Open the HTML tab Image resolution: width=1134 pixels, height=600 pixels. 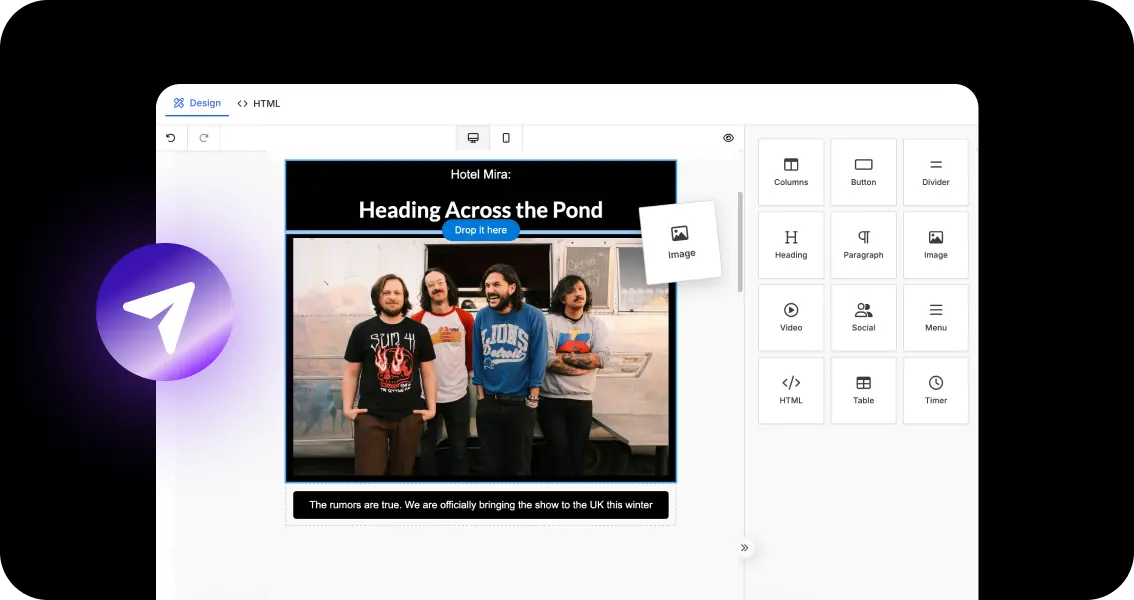tap(259, 103)
